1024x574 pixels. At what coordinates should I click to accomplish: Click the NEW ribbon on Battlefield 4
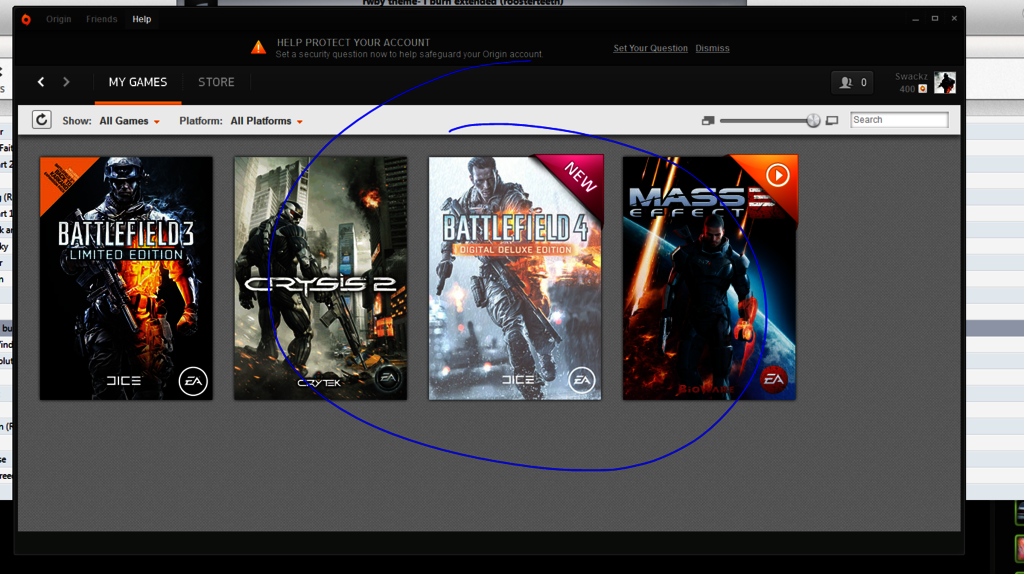(x=580, y=177)
